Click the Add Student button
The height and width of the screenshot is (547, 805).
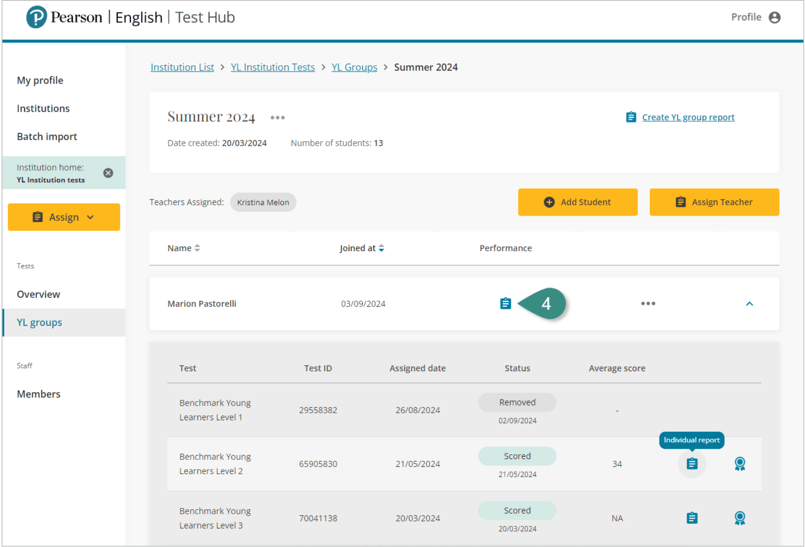577,202
